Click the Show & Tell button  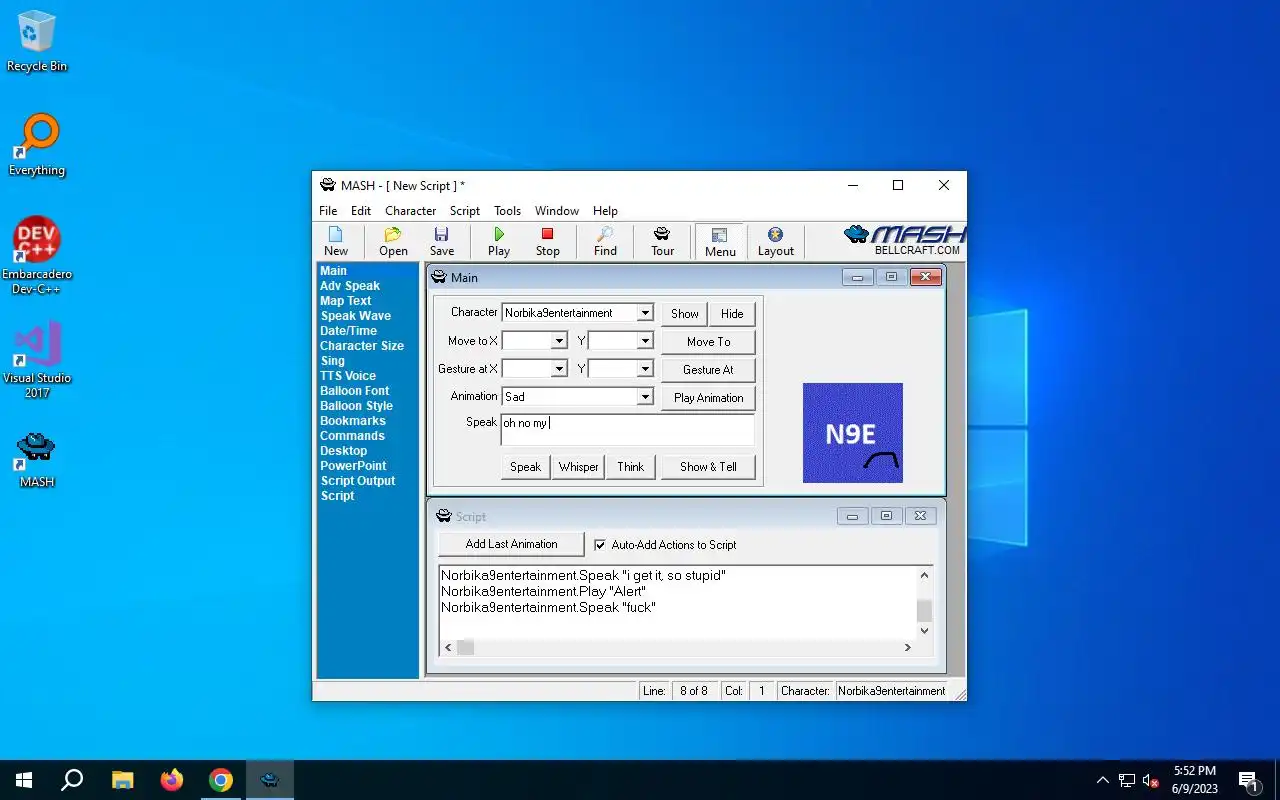pyautogui.click(x=708, y=466)
